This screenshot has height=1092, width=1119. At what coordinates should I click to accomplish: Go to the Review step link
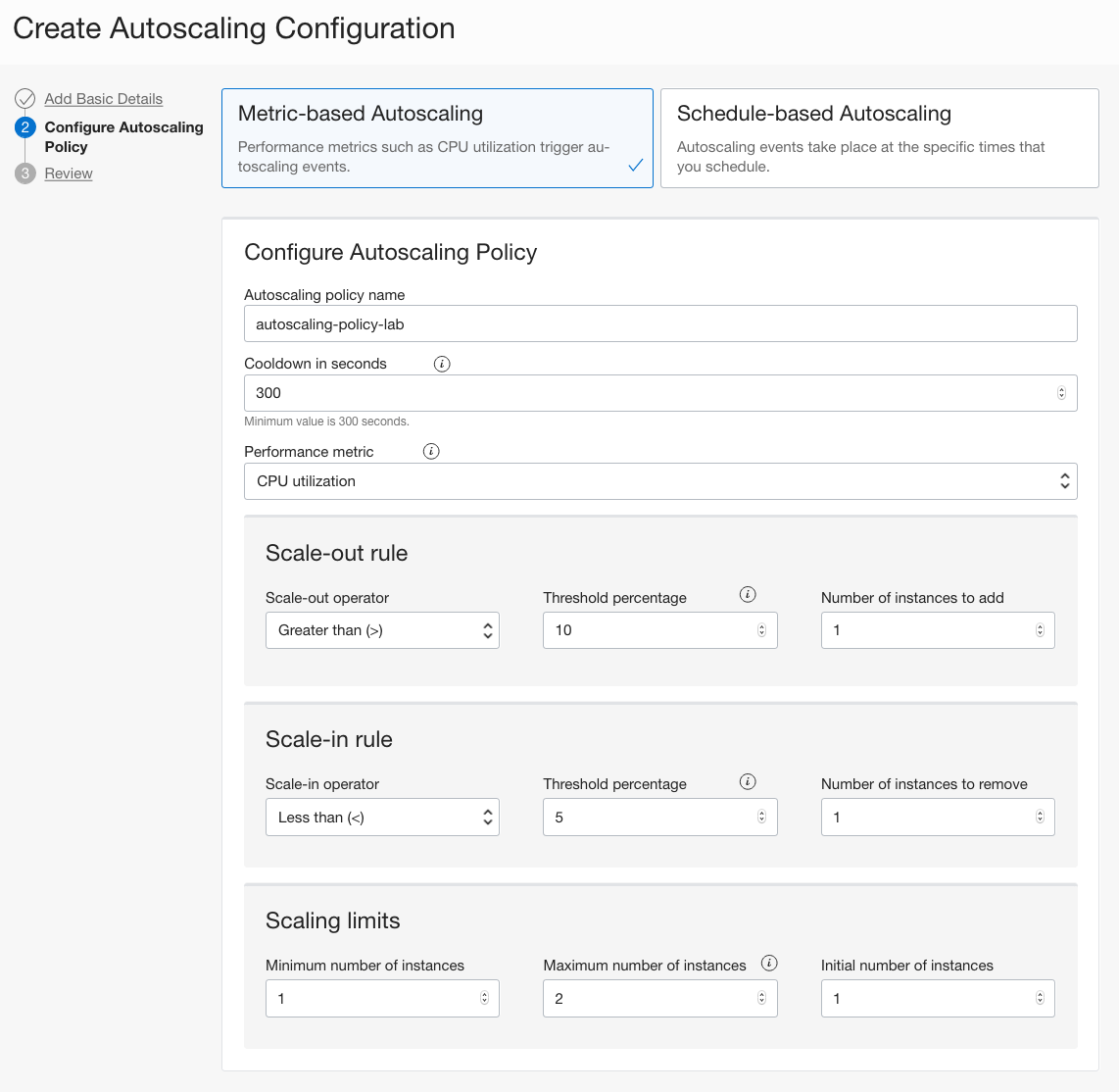tap(69, 174)
